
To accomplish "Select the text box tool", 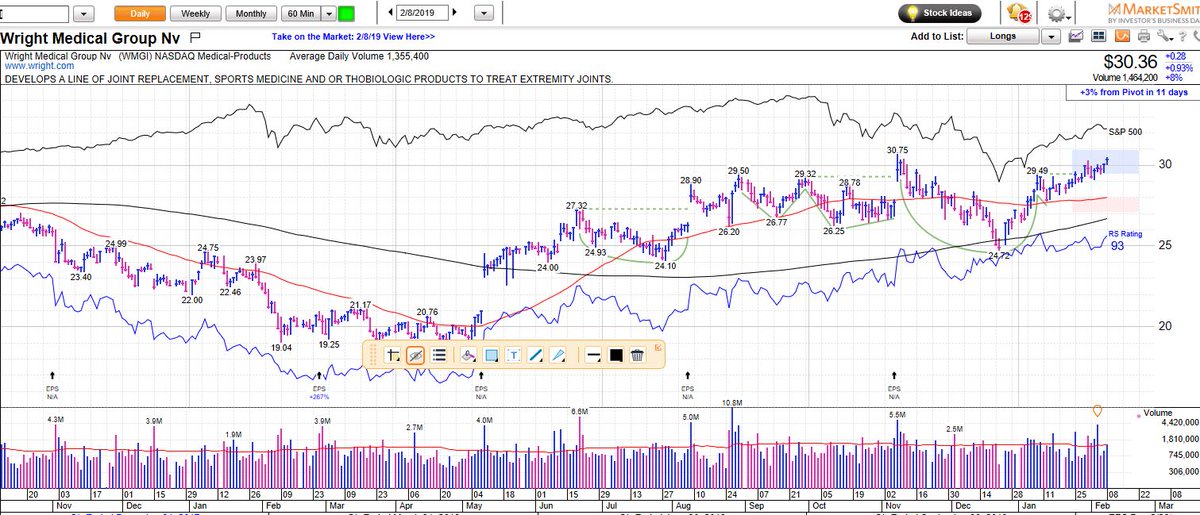I will [513, 354].
